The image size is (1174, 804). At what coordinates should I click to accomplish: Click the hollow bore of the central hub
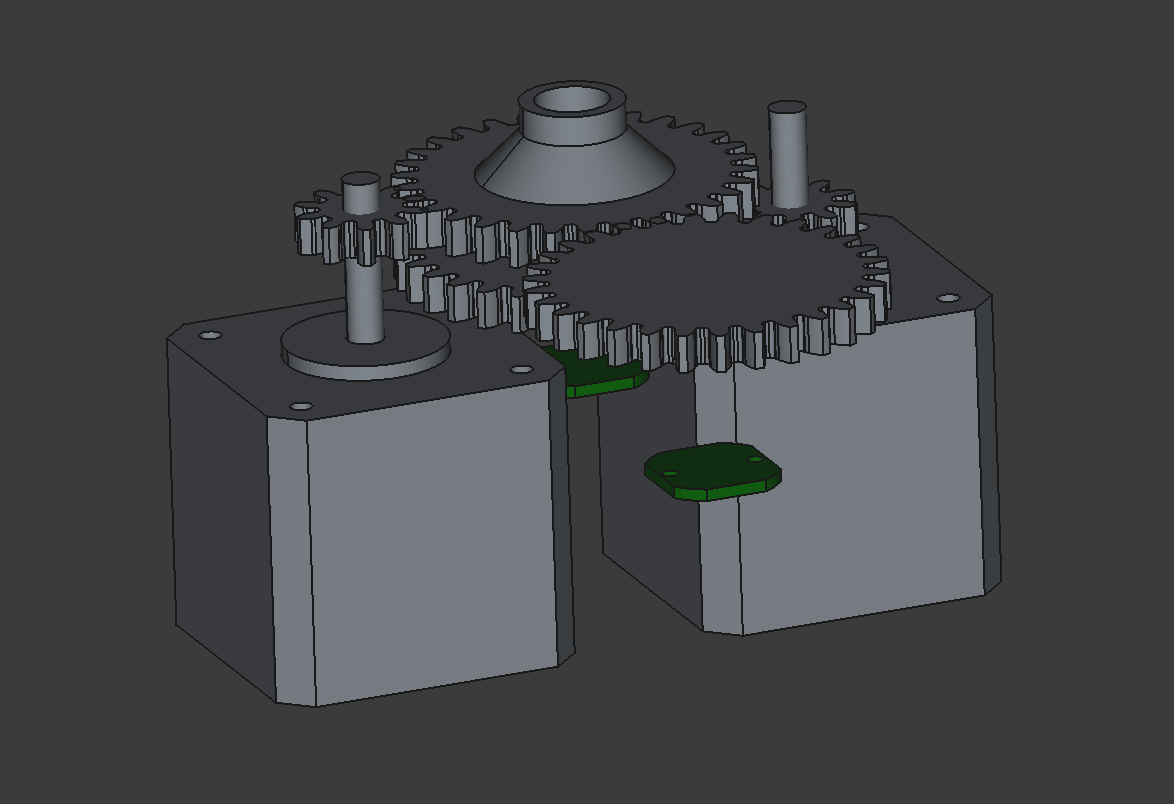[572, 100]
